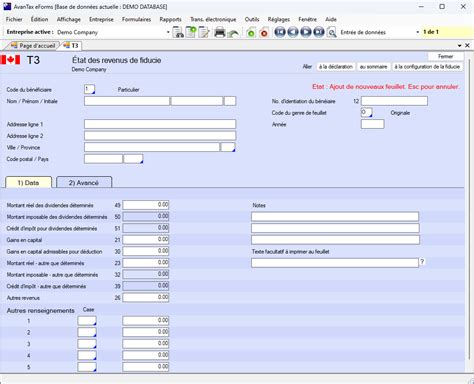Click the AvanTax eForms title bar icon
Image resolution: width=474 pixels, height=384 pixels.
coord(7,6)
